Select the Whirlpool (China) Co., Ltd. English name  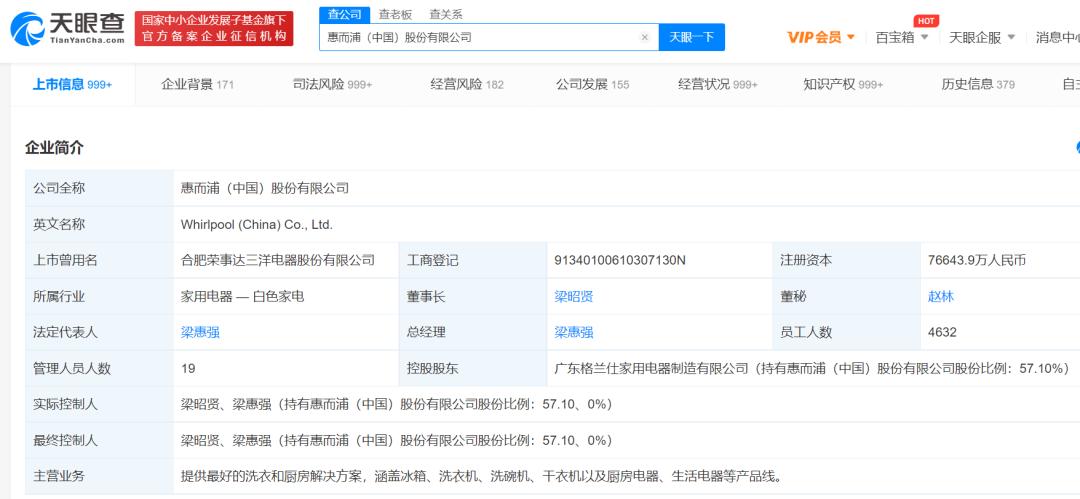(x=256, y=225)
